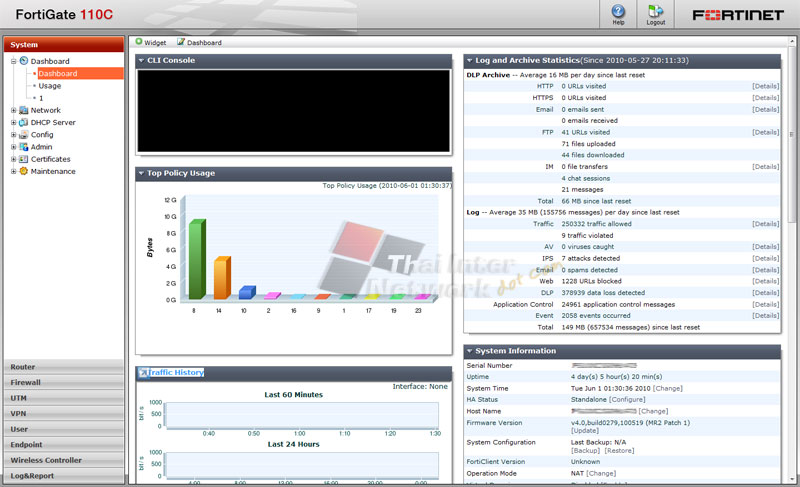Click Details link for FTP row
The image size is (800, 487).
pyautogui.click(x=765, y=132)
